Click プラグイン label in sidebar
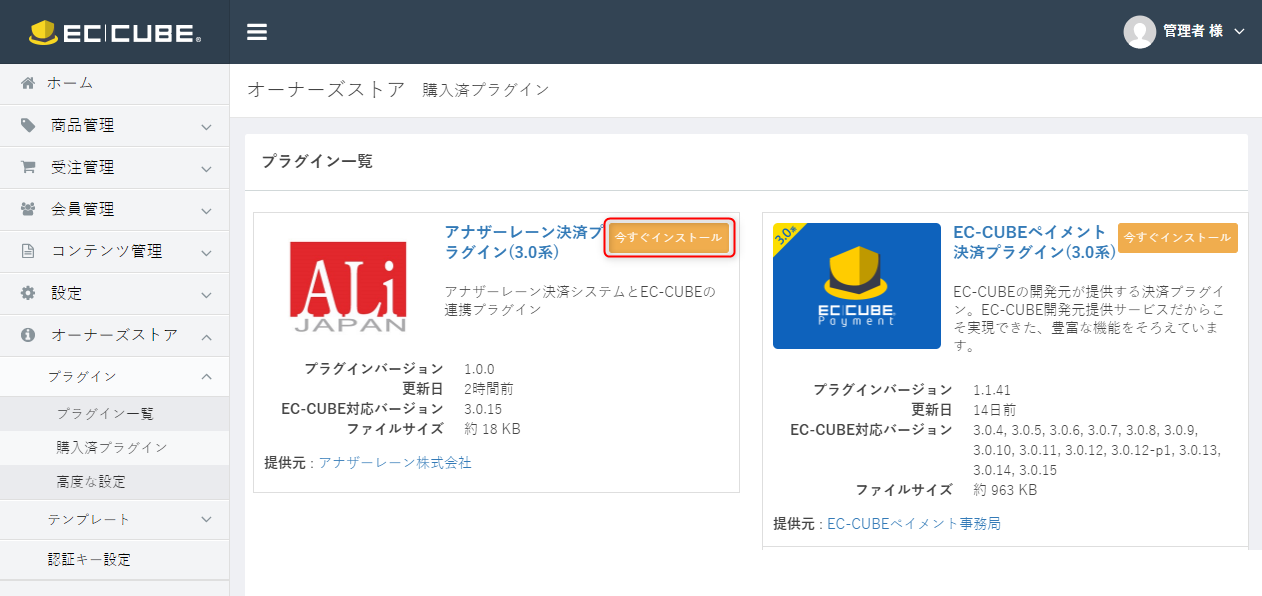The height and width of the screenshot is (596, 1262). [82, 376]
